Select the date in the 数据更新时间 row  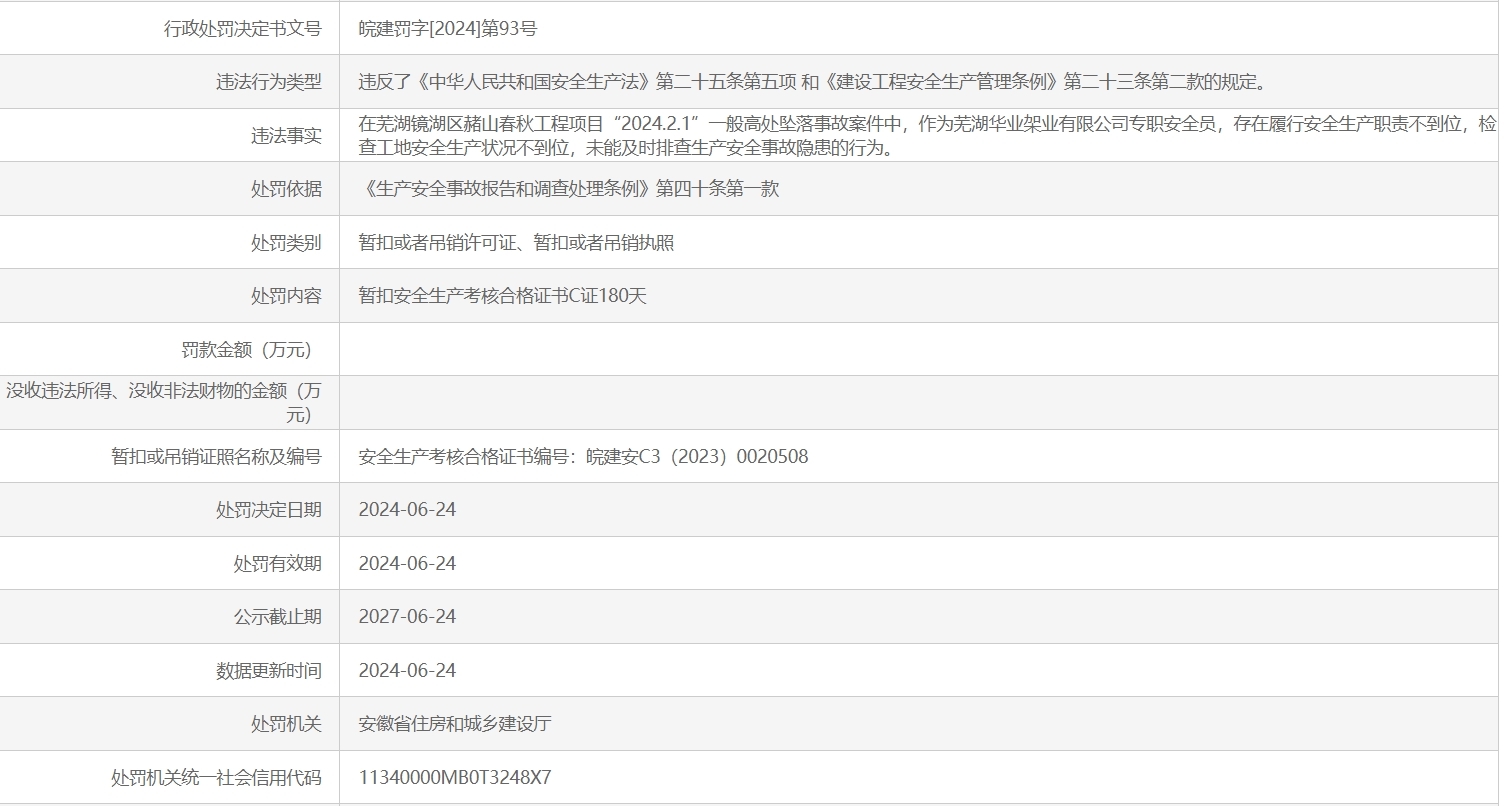(x=408, y=670)
